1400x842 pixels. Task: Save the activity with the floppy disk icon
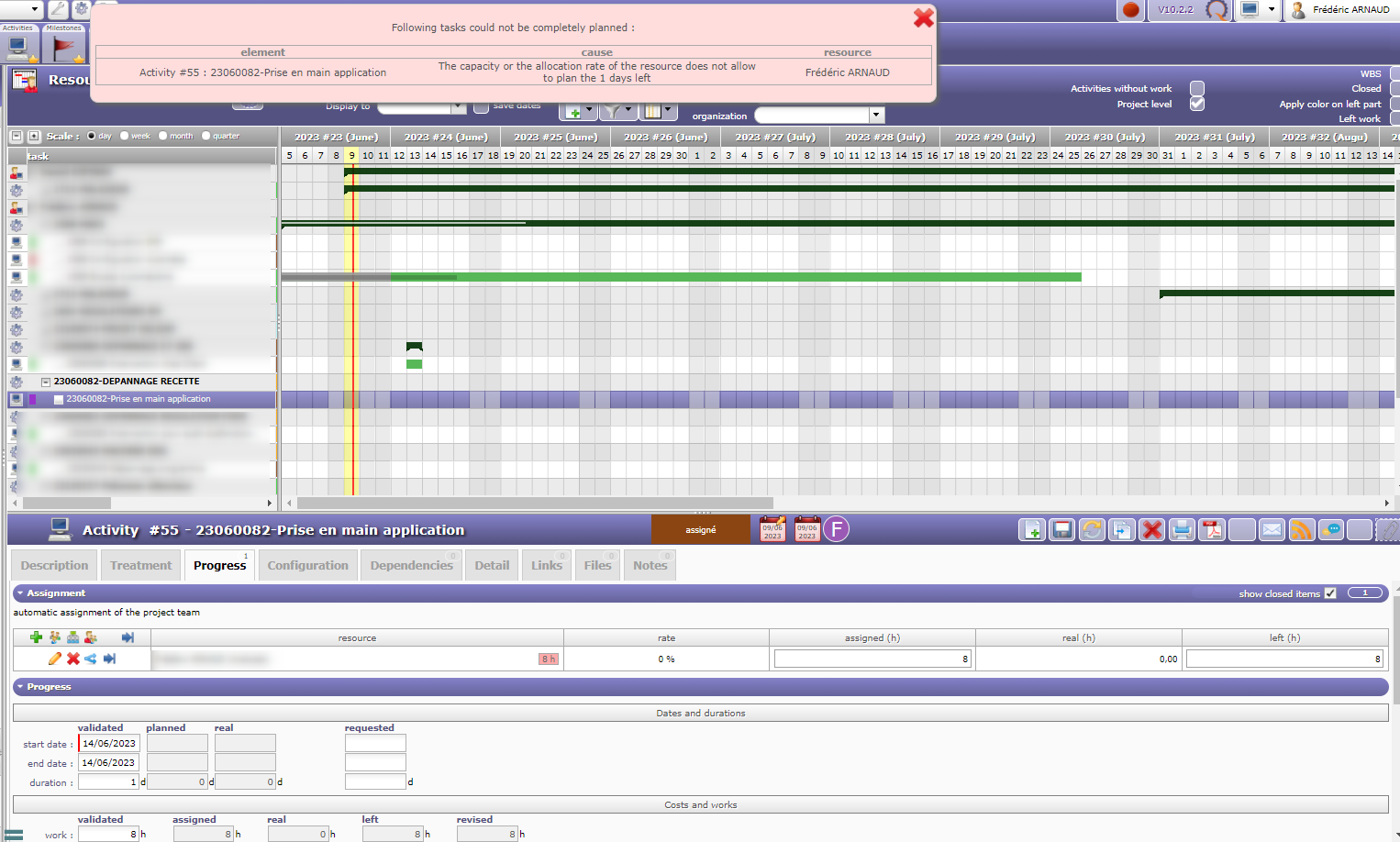point(1061,530)
